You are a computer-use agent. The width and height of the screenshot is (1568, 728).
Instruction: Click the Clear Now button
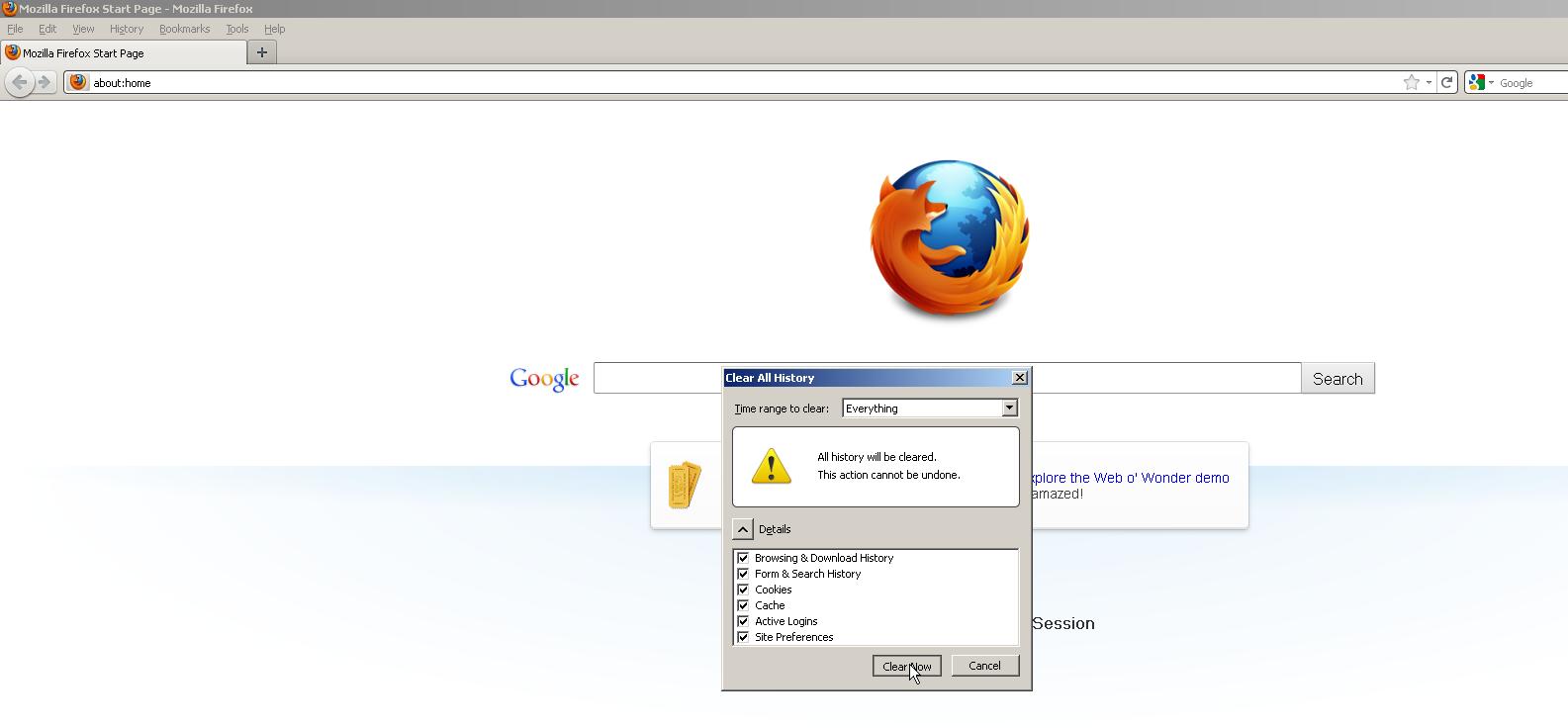click(906, 666)
